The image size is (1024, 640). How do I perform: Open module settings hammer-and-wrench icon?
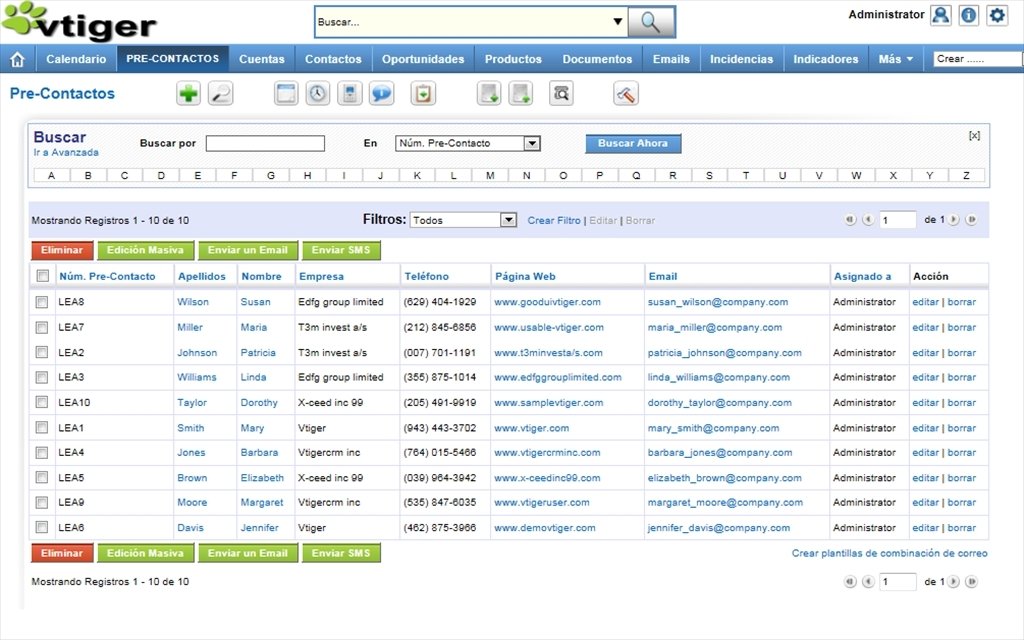[x=626, y=93]
